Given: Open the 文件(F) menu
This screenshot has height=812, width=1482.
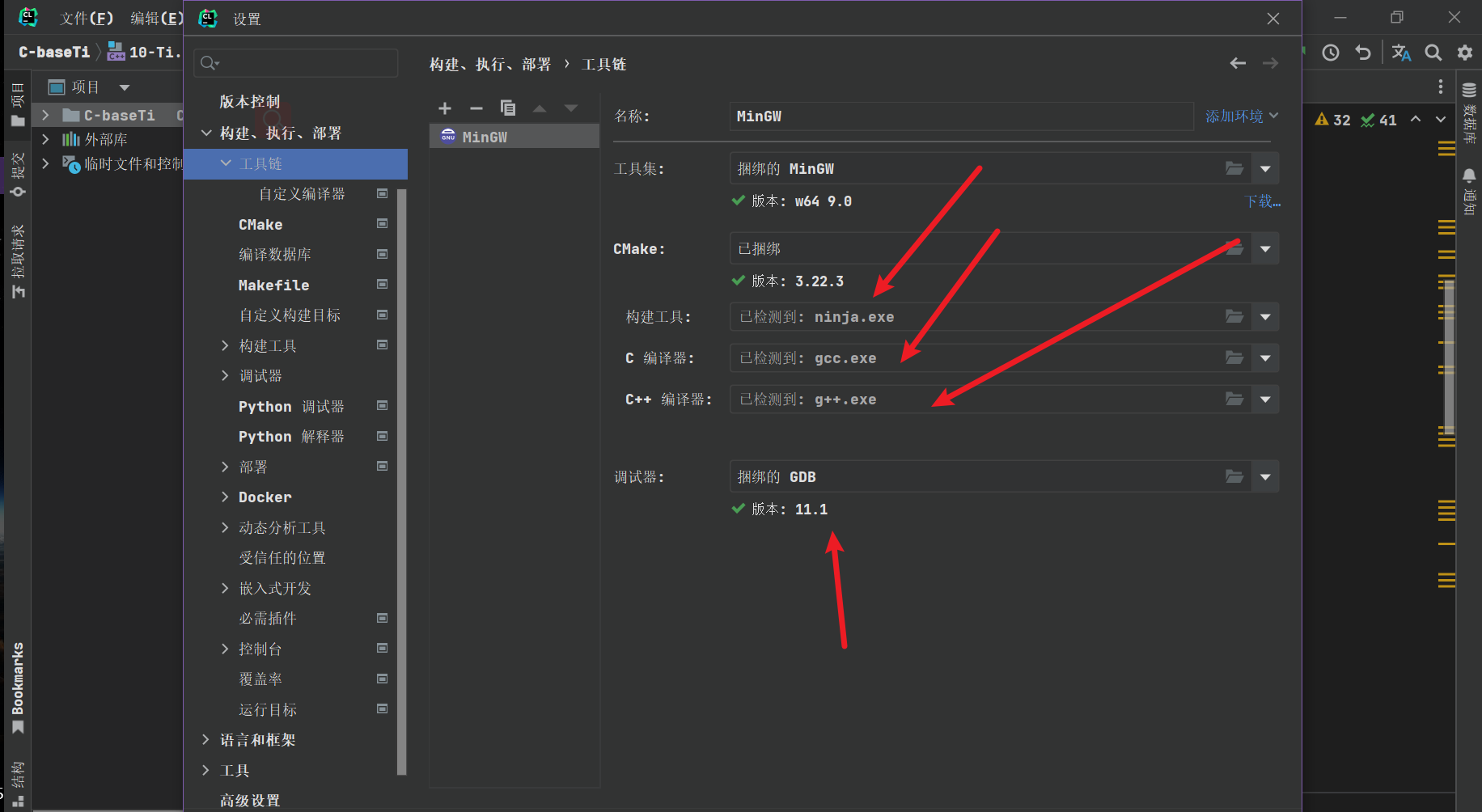Looking at the screenshot, I should [87, 18].
